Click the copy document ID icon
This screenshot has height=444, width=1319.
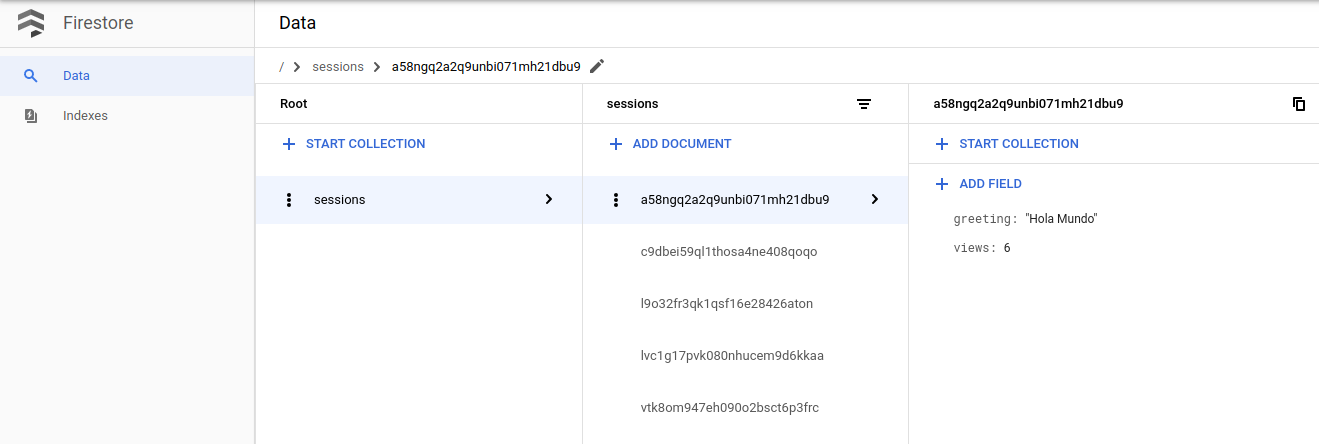[1299, 104]
